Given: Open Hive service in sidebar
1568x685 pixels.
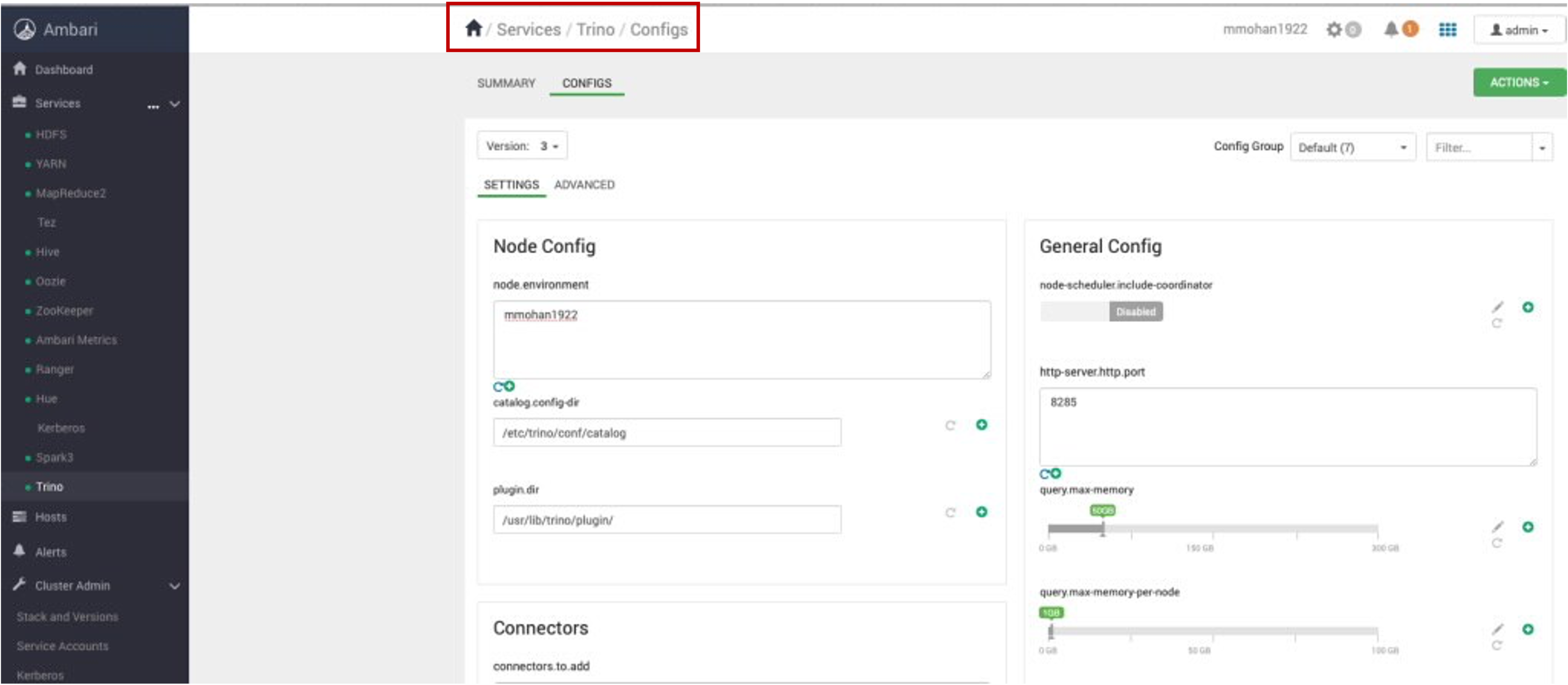Looking at the screenshot, I should [x=47, y=252].
